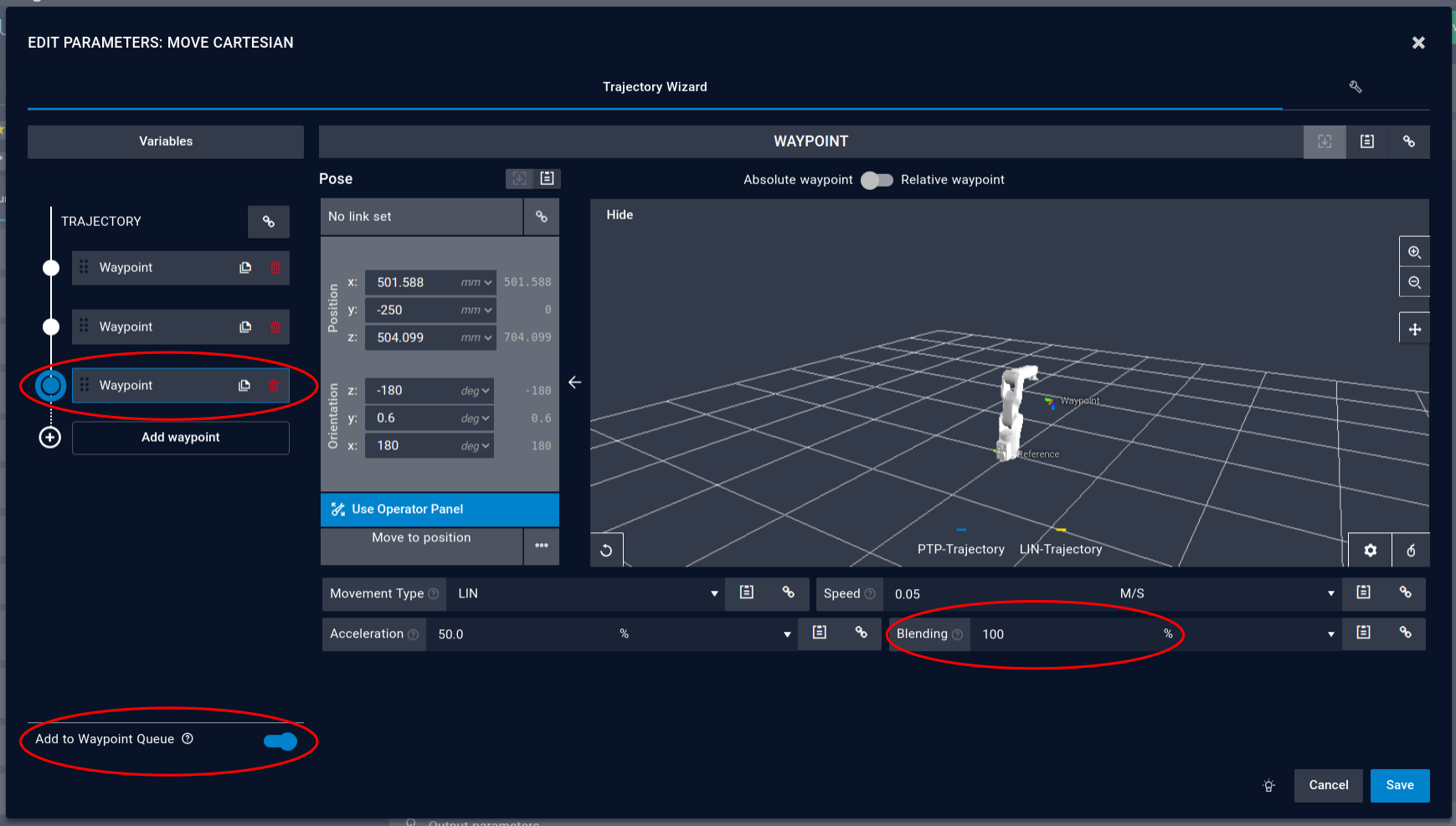
Task: Open orientation x unit deg dropdown
Action: pyautogui.click(x=476, y=446)
